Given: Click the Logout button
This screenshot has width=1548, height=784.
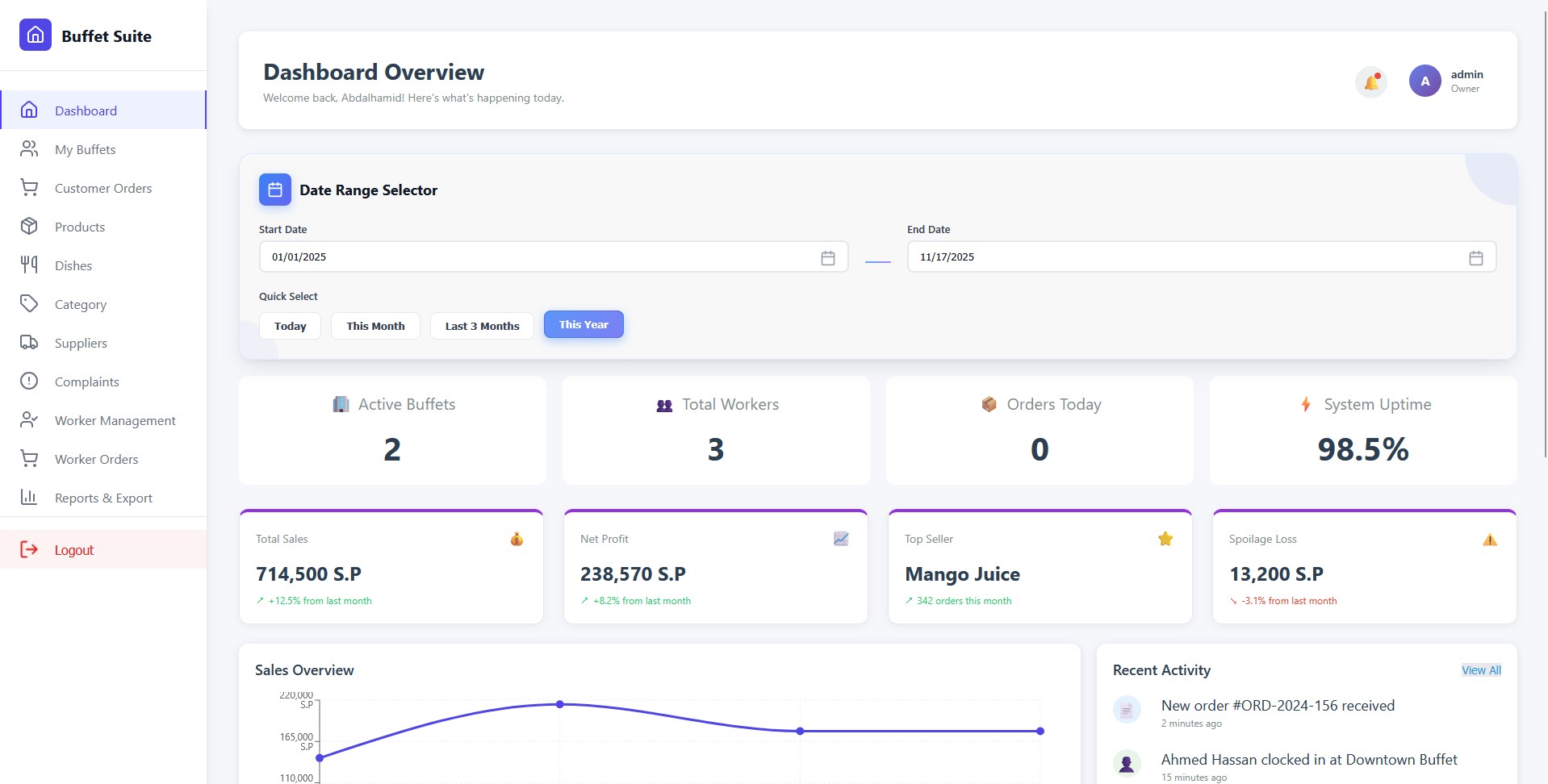Looking at the screenshot, I should pos(74,550).
